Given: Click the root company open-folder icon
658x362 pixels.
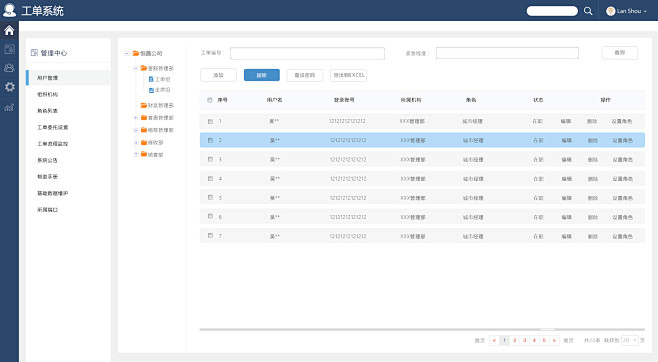Looking at the screenshot, I should [x=136, y=53].
